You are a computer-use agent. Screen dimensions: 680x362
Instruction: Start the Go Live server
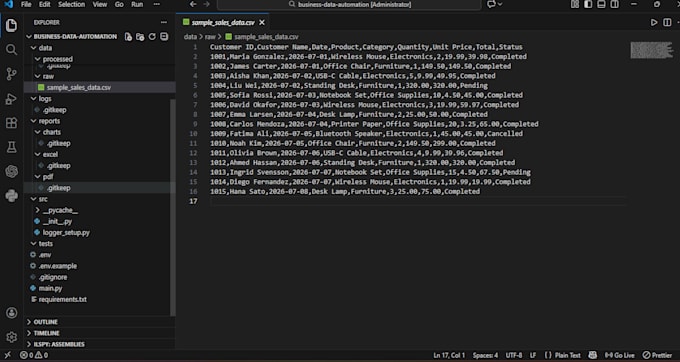coord(619,355)
